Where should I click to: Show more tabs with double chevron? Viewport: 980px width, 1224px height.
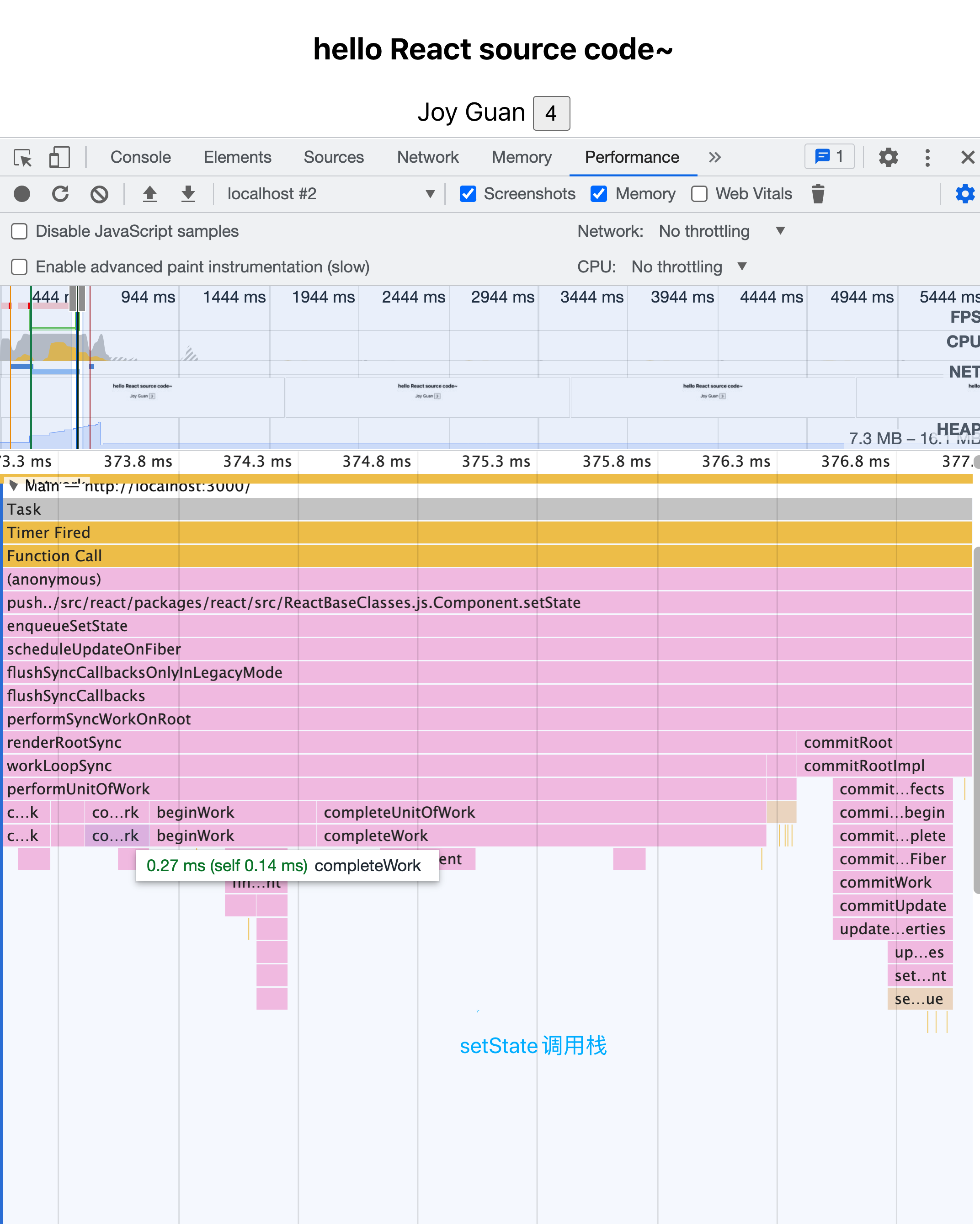[714, 157]
